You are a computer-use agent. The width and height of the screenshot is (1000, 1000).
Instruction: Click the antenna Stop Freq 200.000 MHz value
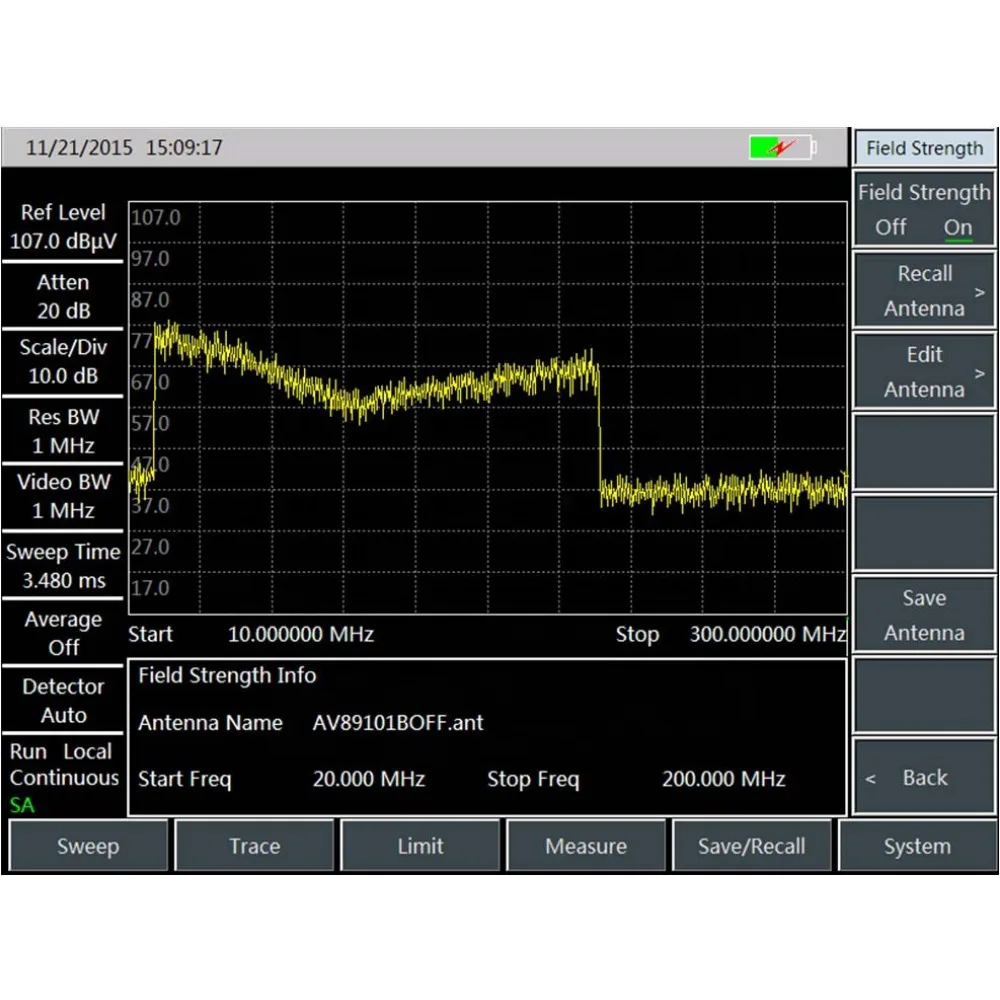(723, 779)
